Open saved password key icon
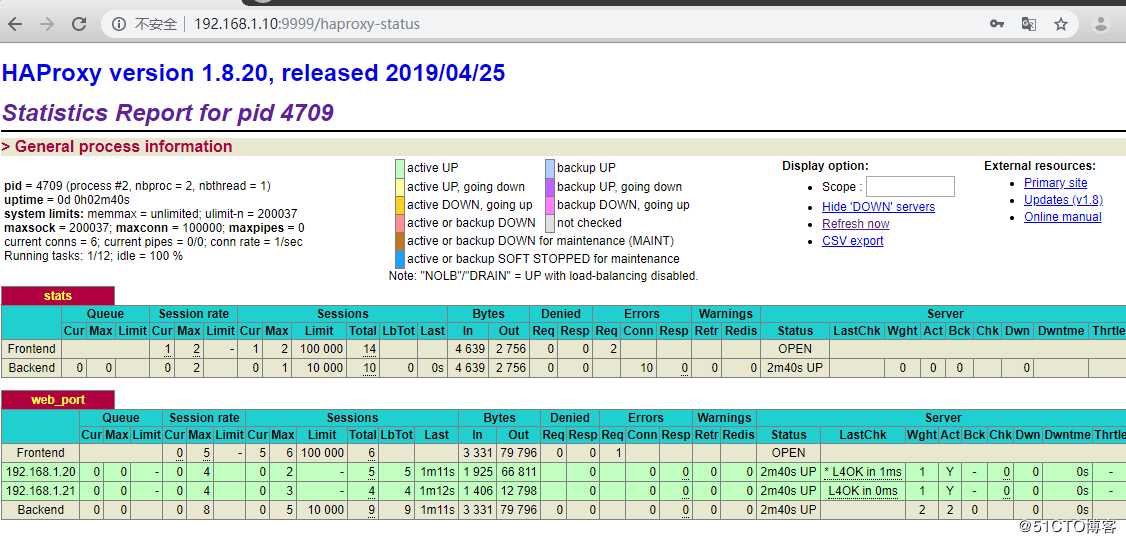Viewport: 1126px width, 543px height. point(996,24)
